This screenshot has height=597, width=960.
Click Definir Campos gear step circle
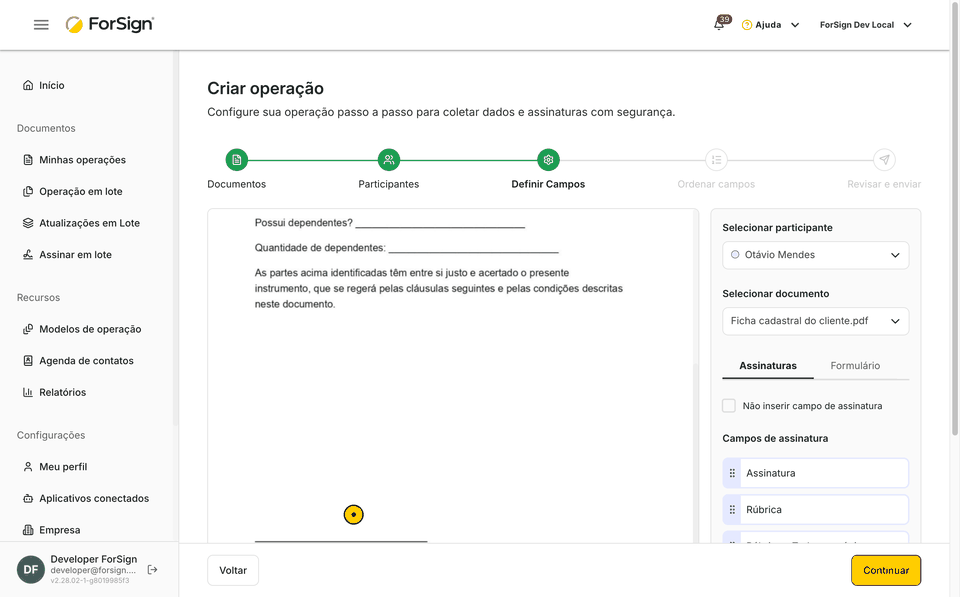pos(548,160)
